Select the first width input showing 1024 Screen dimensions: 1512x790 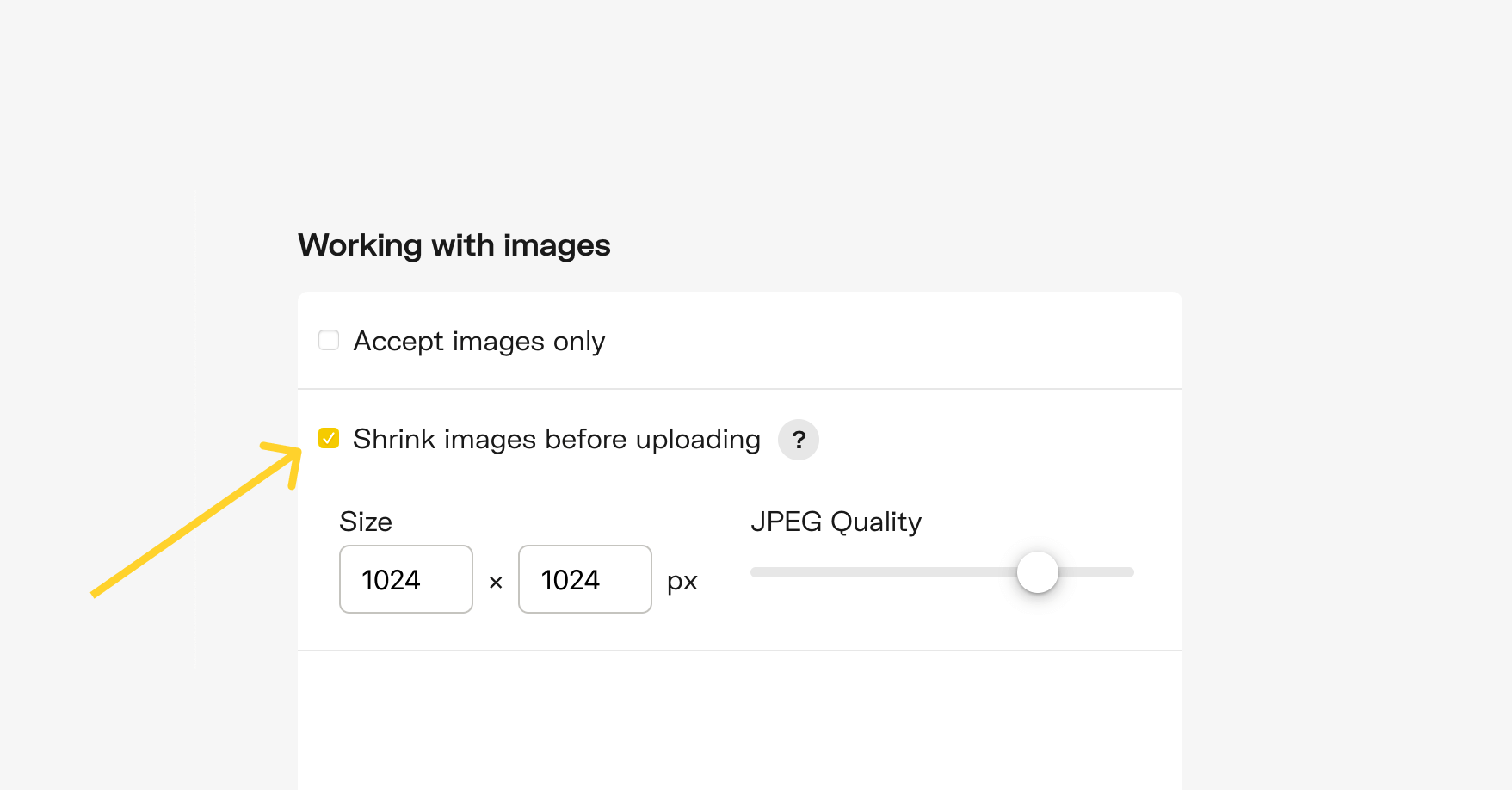point(405,579)
